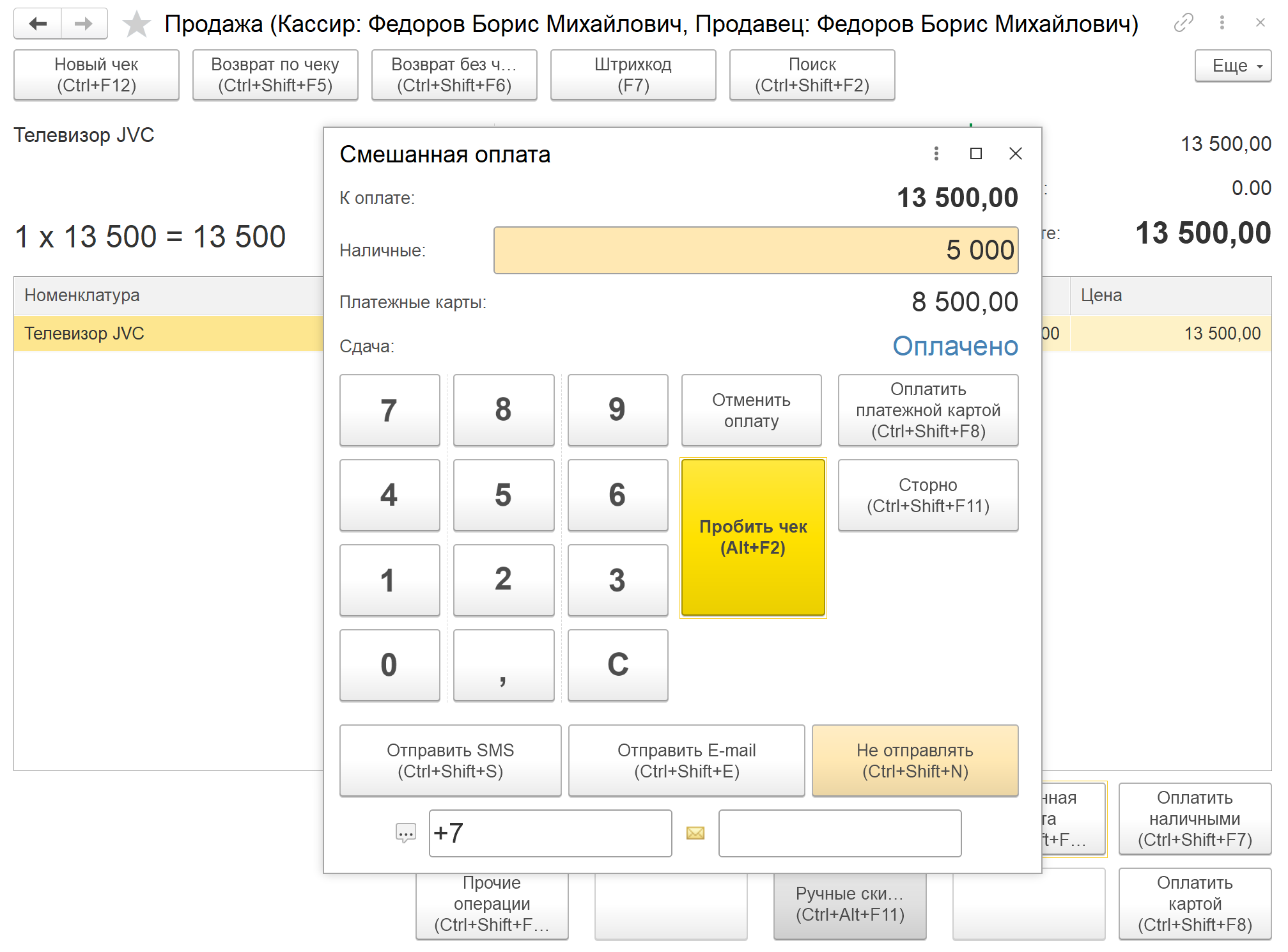Maximize the Смешанная оплата dialog
The height and width of the screenshot is (952, 1288).
(x=975, y=153)
